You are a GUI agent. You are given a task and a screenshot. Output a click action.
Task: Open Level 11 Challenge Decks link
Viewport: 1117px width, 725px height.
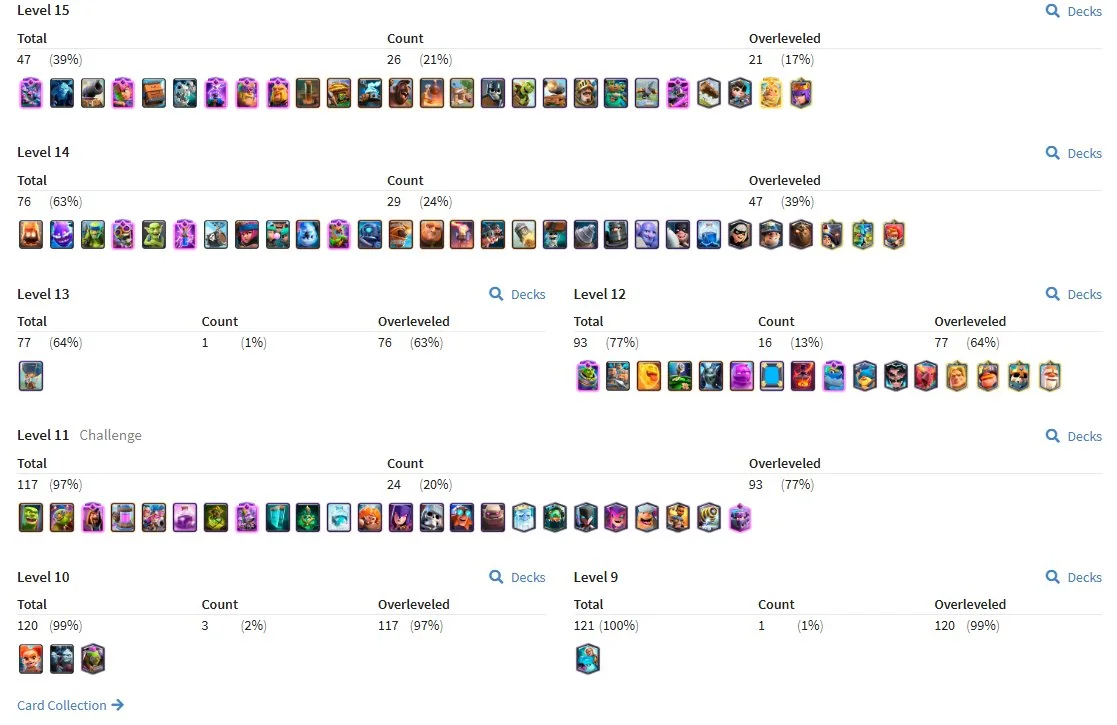1074,437
